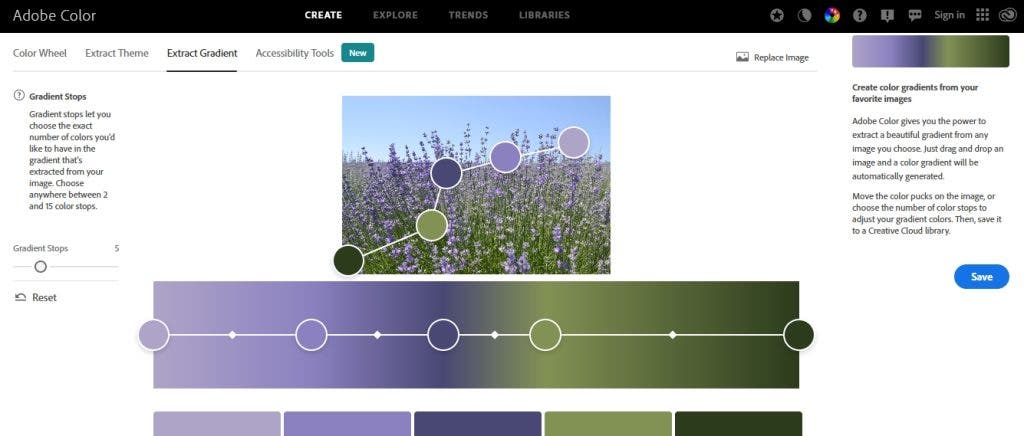Click the dark indigo swatch below gradient
The width and height of the screenshot is (1024, 436).
click(477, 424)
